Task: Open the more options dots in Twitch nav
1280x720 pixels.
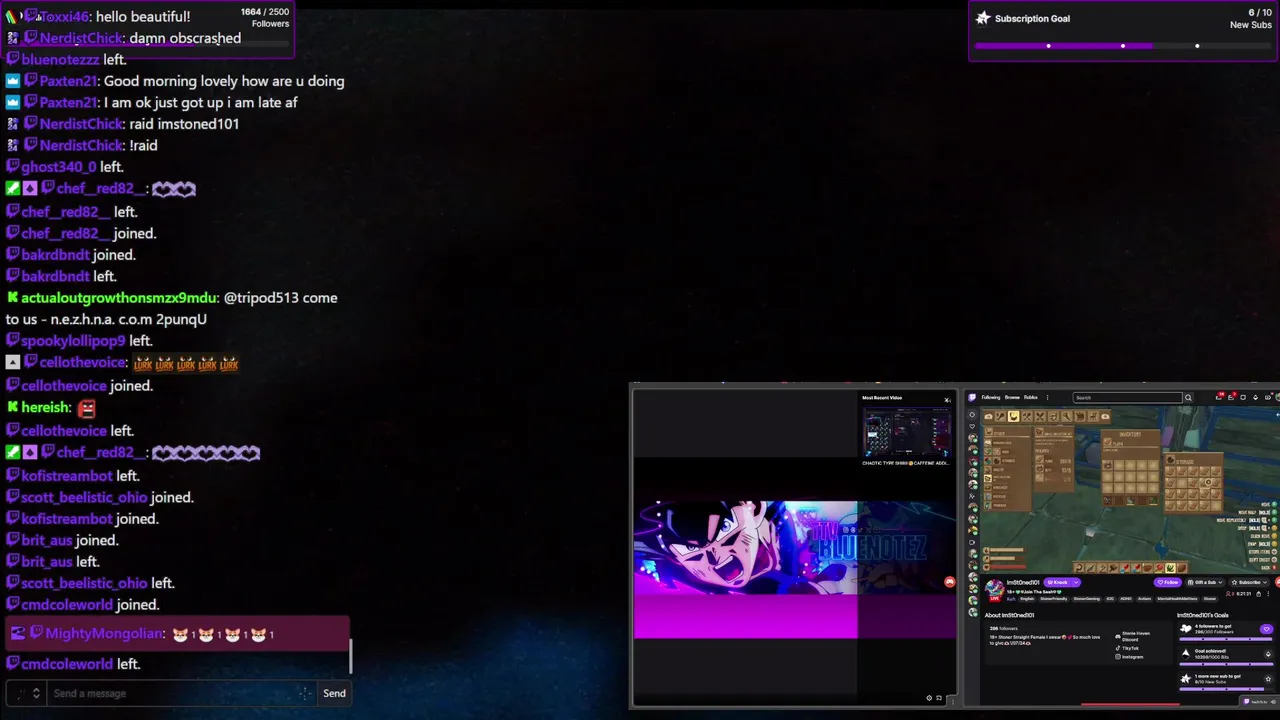Action: [1047, 397]
